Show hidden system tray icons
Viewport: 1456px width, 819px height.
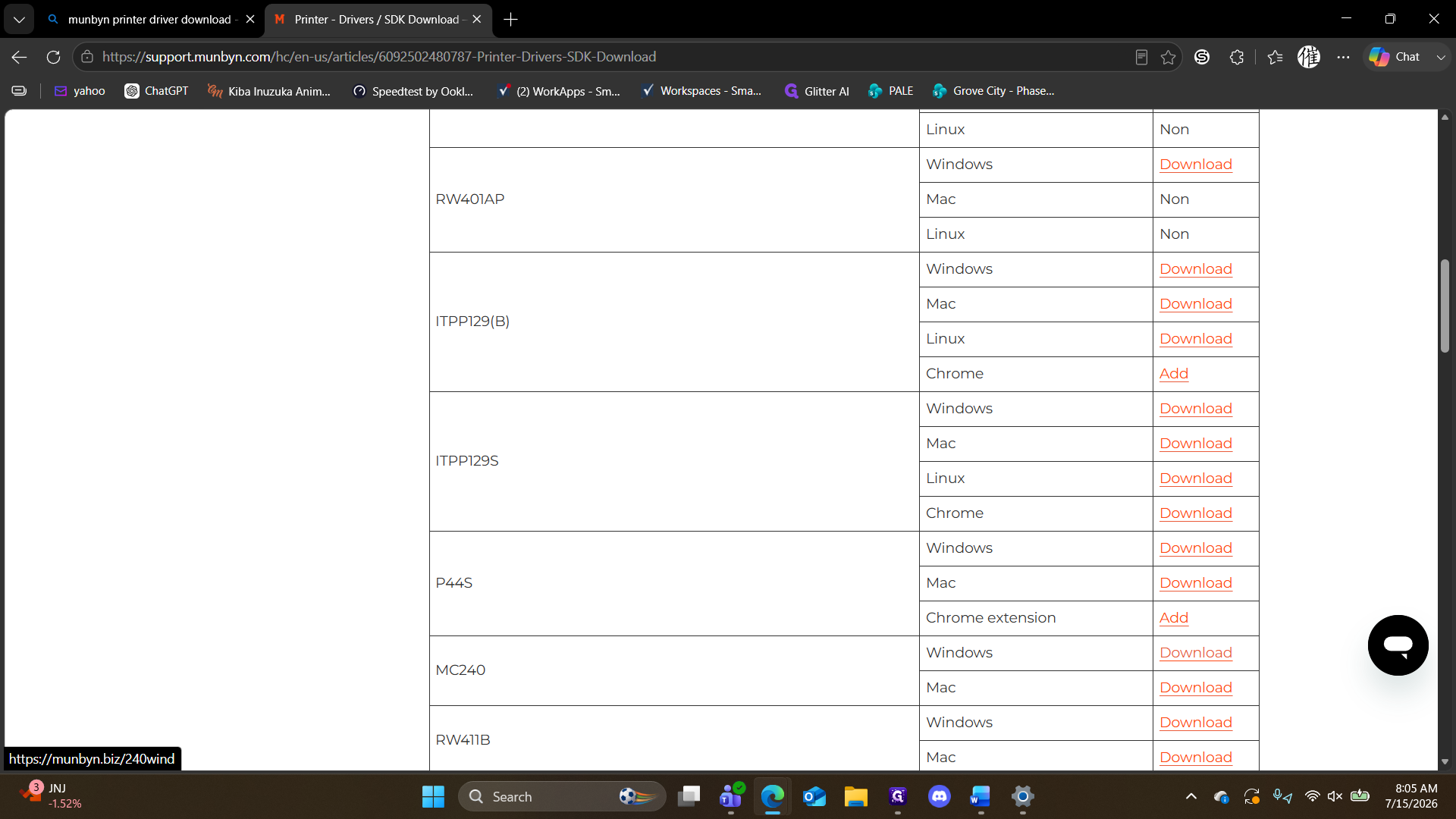[x=1191, y=796]
